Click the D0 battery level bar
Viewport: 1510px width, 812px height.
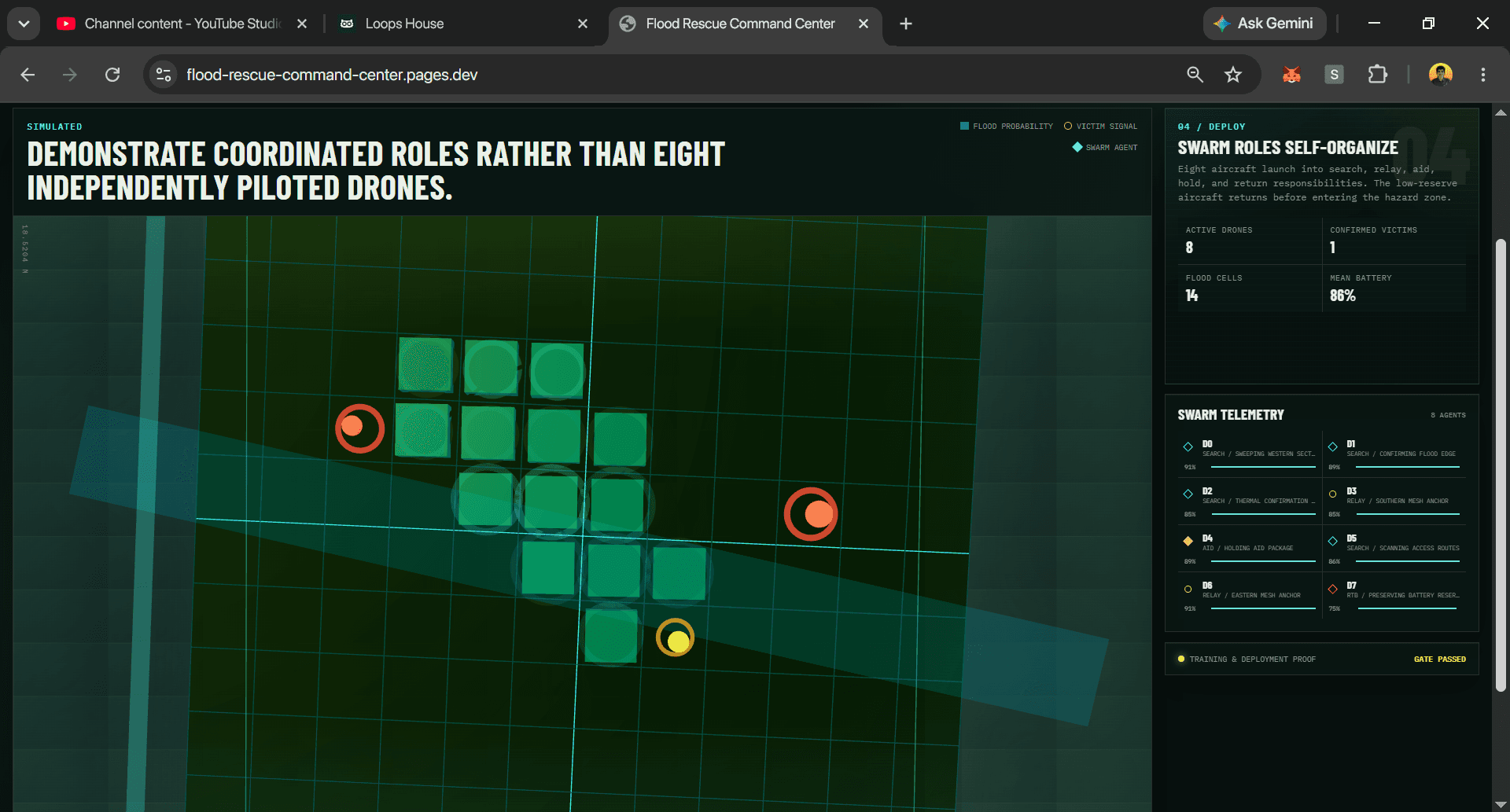click(x=1263, y=467)
